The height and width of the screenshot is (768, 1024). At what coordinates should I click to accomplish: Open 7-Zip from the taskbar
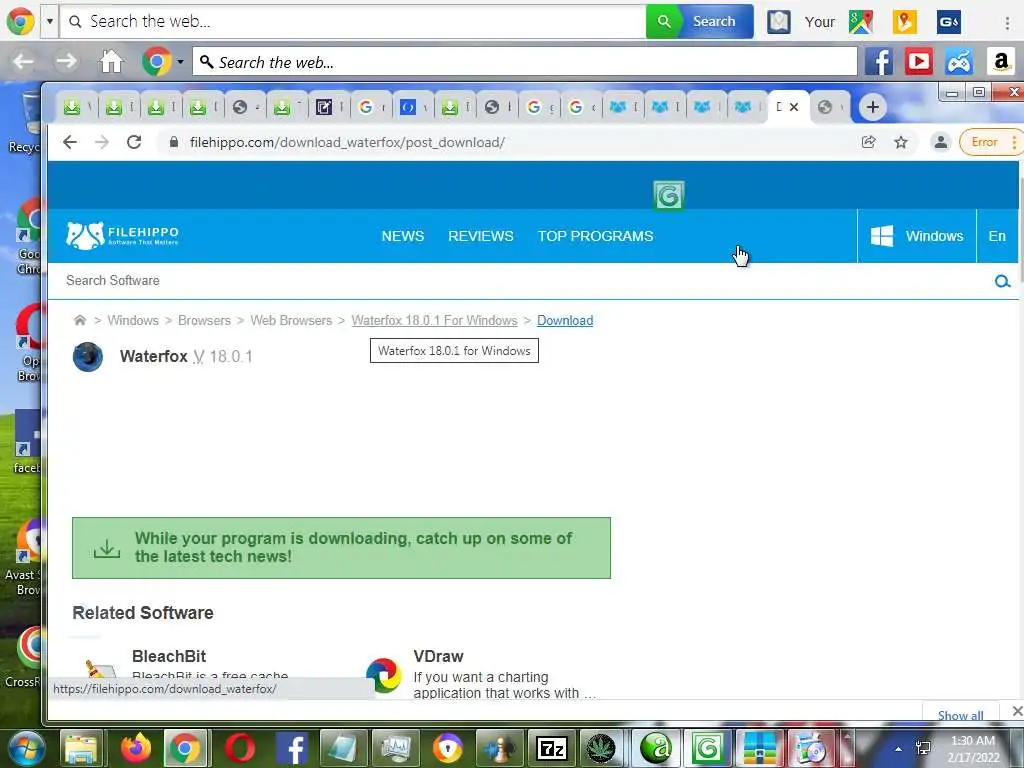point(552,748)
